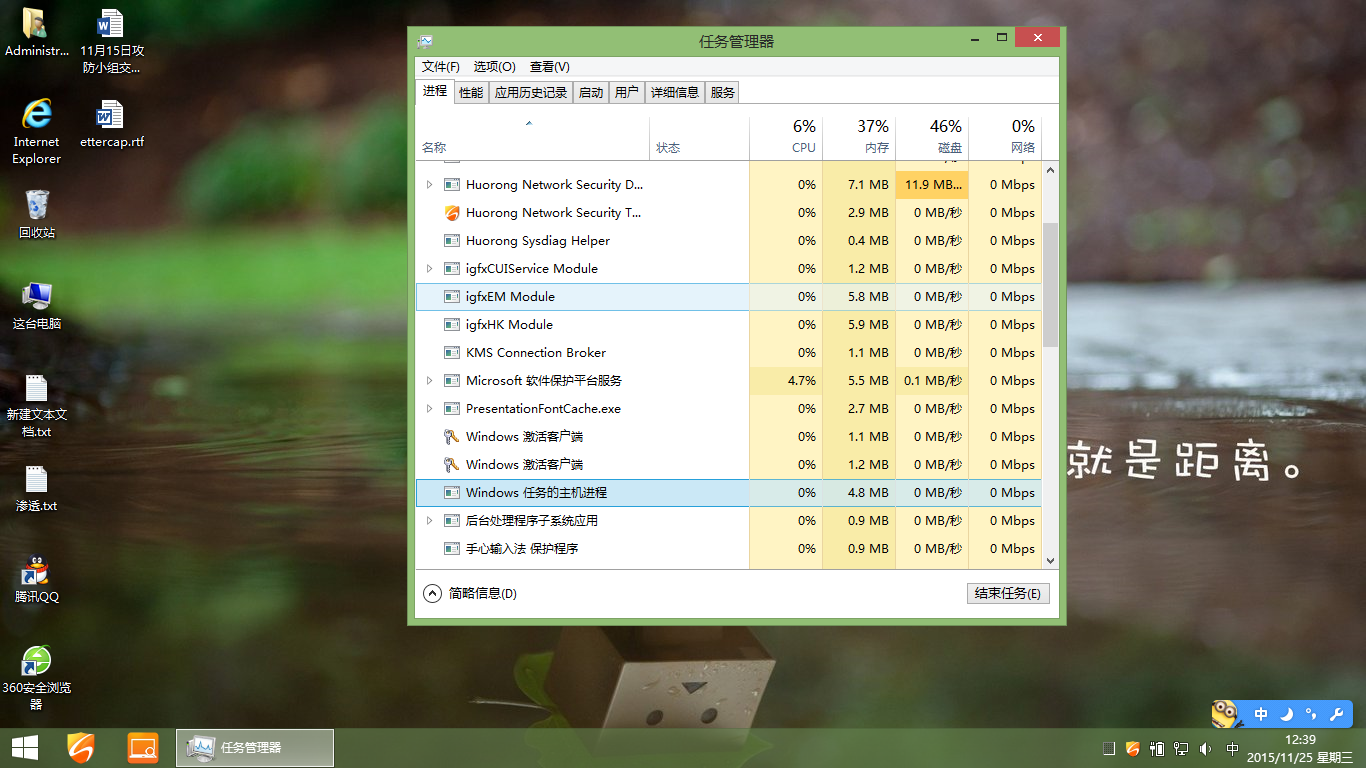Sort by the 状态 column header
The image size is (1366, 768).
click(x=699, y=138)
